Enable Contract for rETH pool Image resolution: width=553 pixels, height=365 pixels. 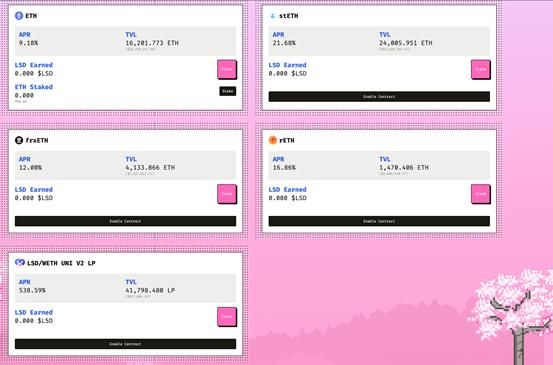pos(379,221)
